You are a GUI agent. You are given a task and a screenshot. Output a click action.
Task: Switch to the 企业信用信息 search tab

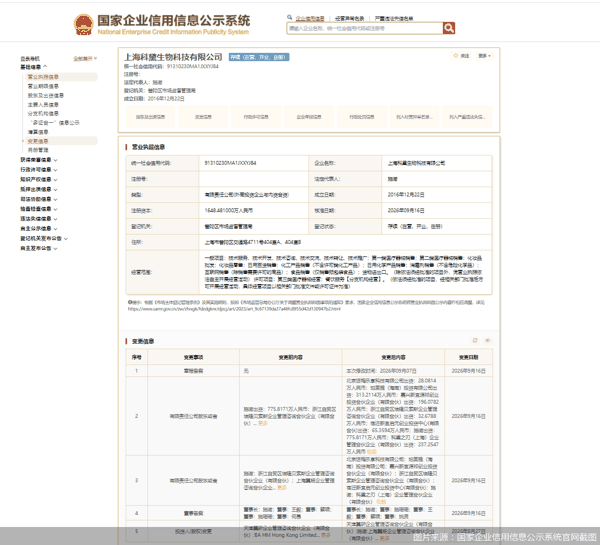[x=310, y=18]
